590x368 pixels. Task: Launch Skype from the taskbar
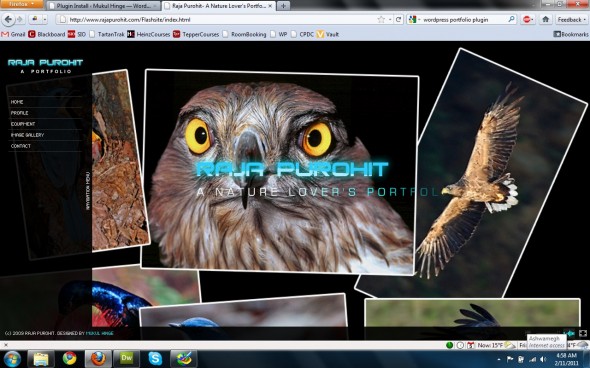coord(155,359)
